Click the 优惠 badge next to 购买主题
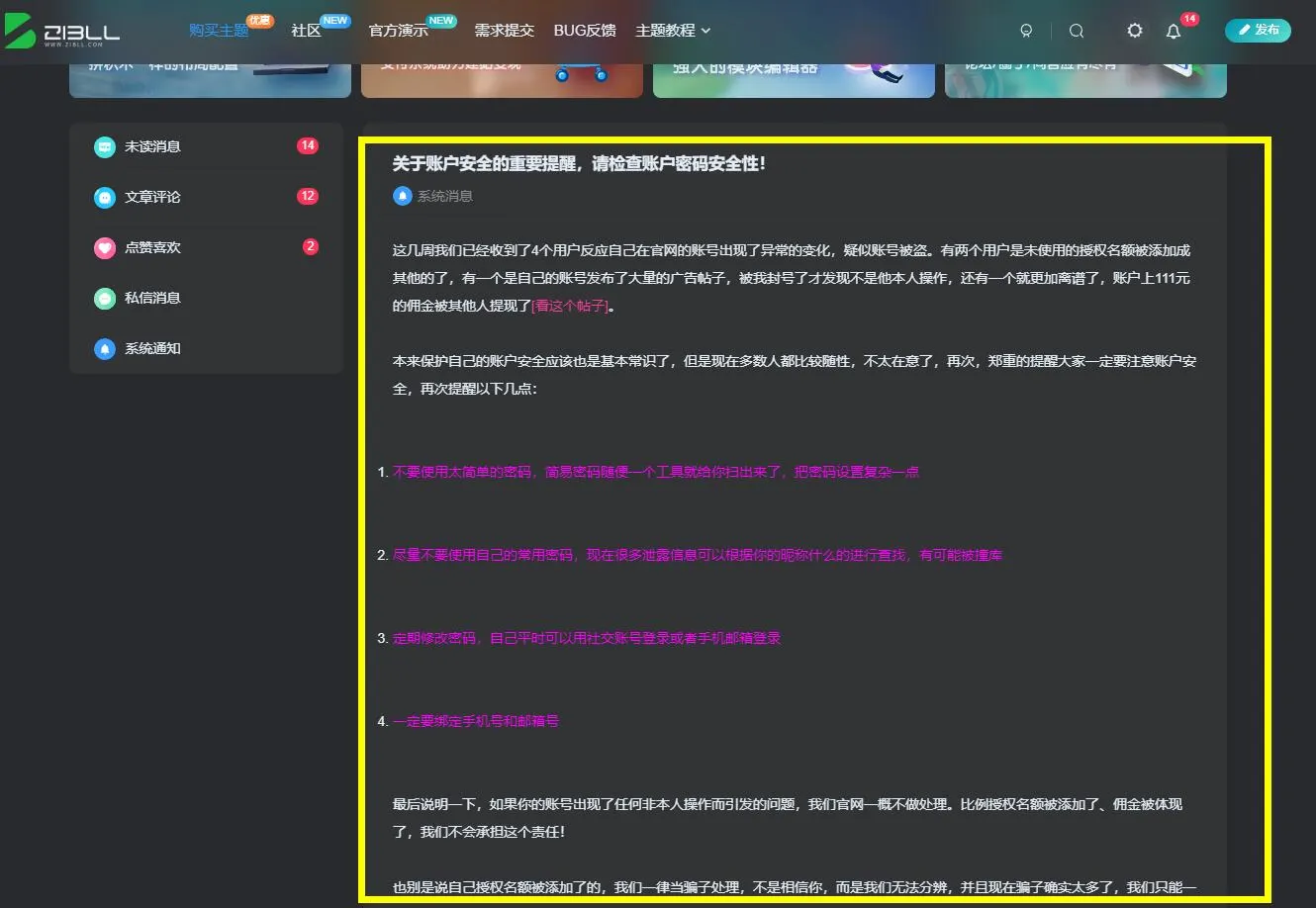The height and width of the screenshot is (908, 1316). coord(260,20)
